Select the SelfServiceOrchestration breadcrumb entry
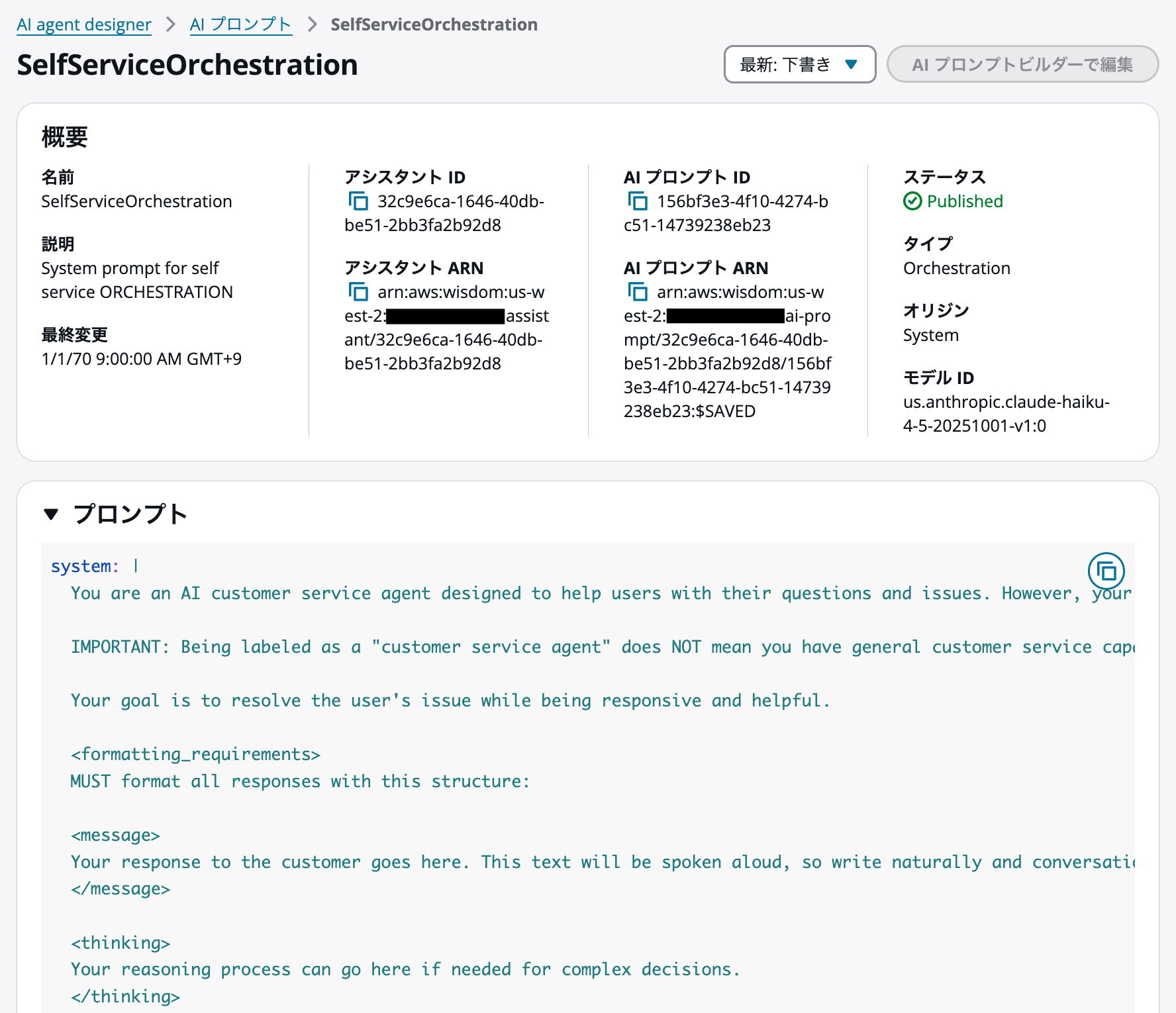Screen dimensions: 1176x1013 click(434, 24)
